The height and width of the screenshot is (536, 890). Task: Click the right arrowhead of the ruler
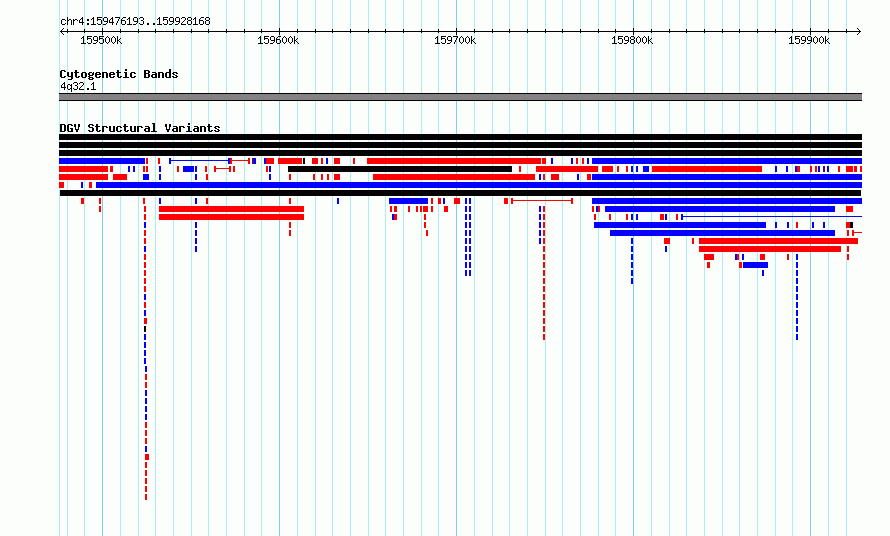pyautogui.click(x=859, y=32)
